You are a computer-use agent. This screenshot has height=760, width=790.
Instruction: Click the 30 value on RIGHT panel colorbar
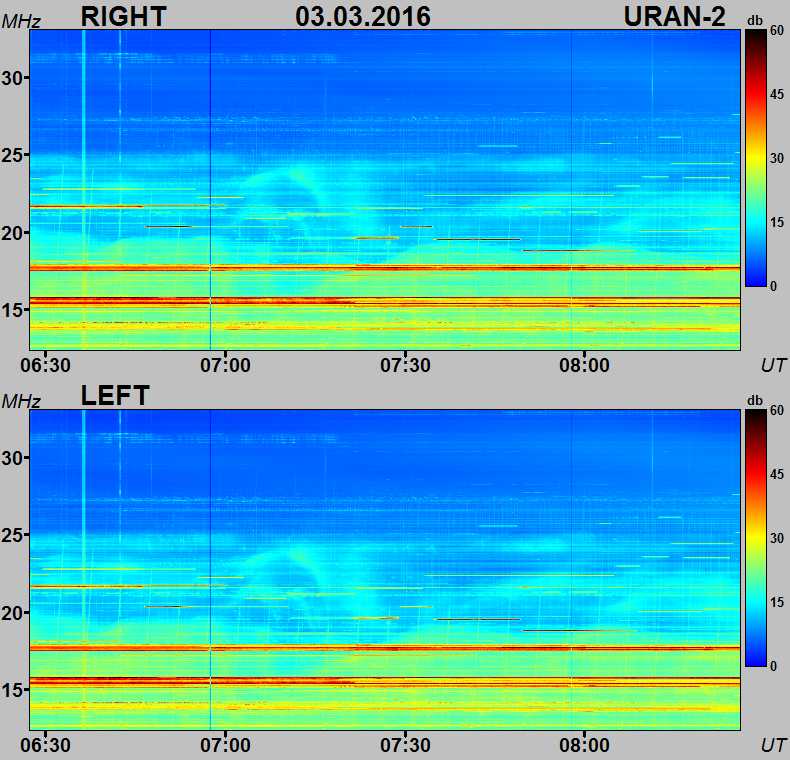(x=777, y=158)
